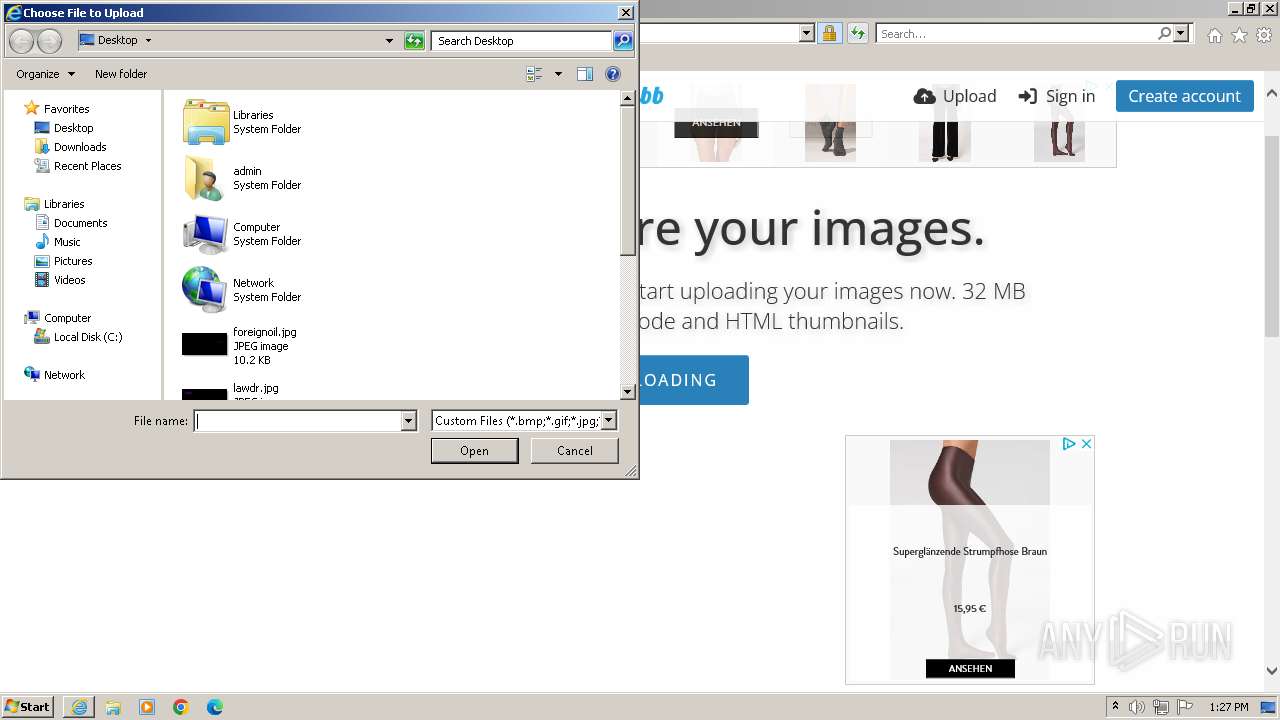Open Microsoft Edge from the taskbar

215,707
